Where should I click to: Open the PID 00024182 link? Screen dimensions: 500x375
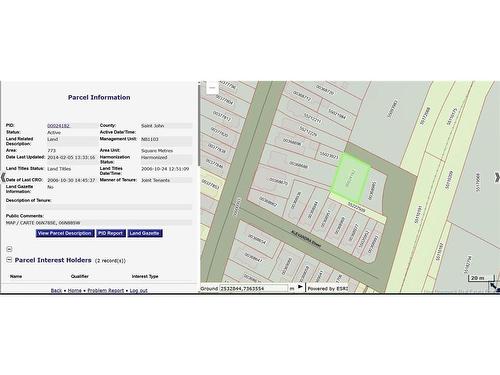coord(58,126)
